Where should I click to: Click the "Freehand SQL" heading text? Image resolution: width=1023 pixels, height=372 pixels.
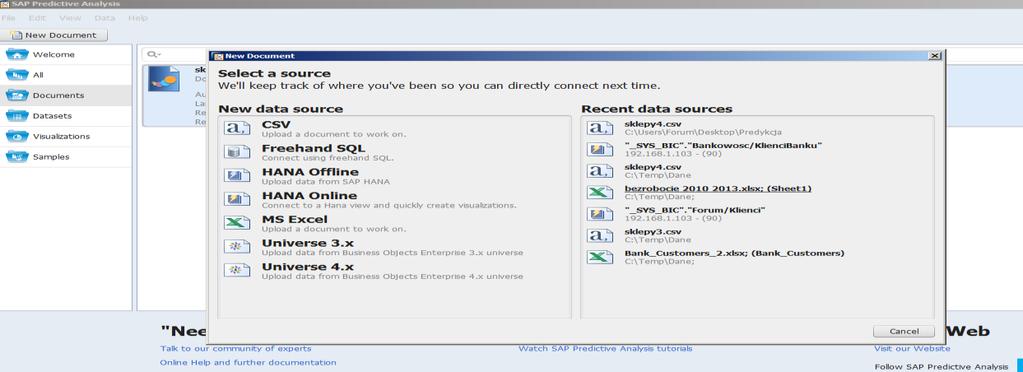click(x=313, y=148)
